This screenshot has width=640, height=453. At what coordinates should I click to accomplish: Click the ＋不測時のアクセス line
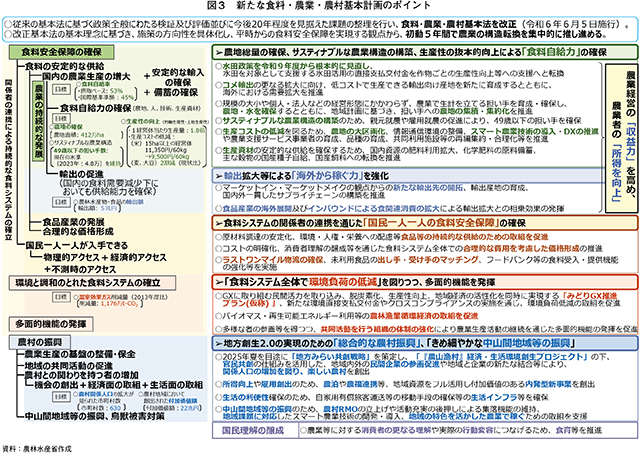click(80, 269)
